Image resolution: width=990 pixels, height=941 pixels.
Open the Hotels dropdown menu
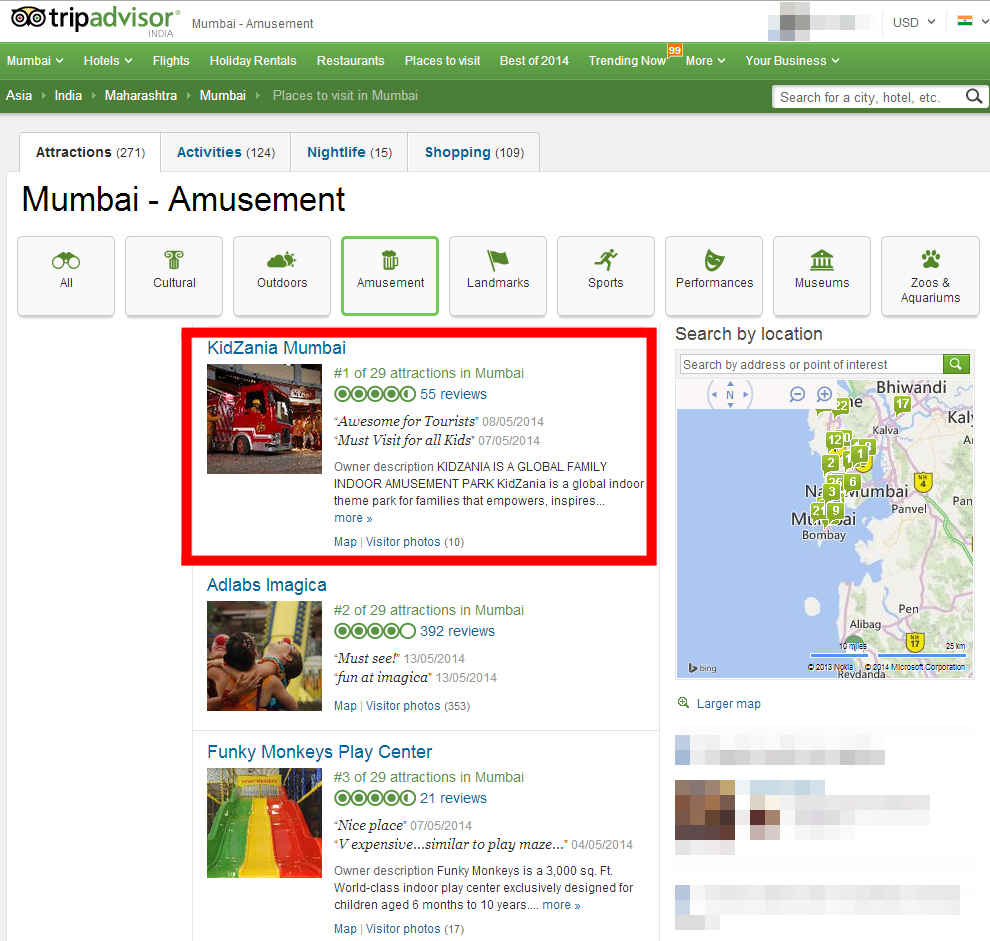(x=108, y=61)
